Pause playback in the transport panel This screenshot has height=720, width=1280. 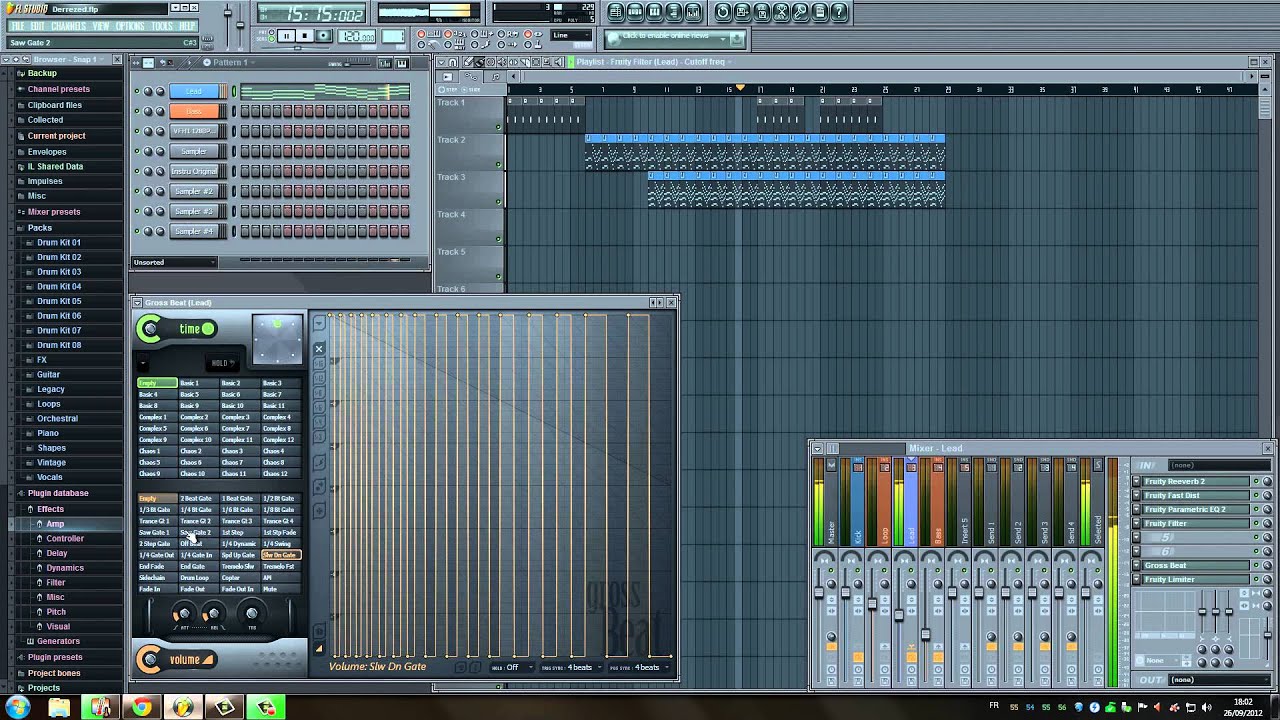click(286, 36)
